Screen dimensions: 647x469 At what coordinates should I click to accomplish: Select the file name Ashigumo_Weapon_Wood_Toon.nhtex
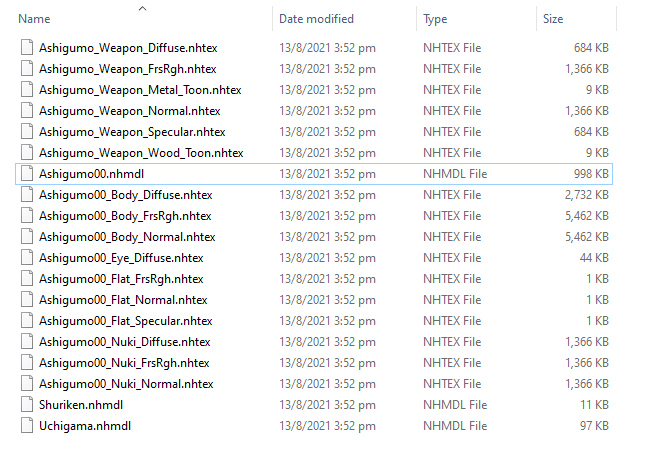141,153
